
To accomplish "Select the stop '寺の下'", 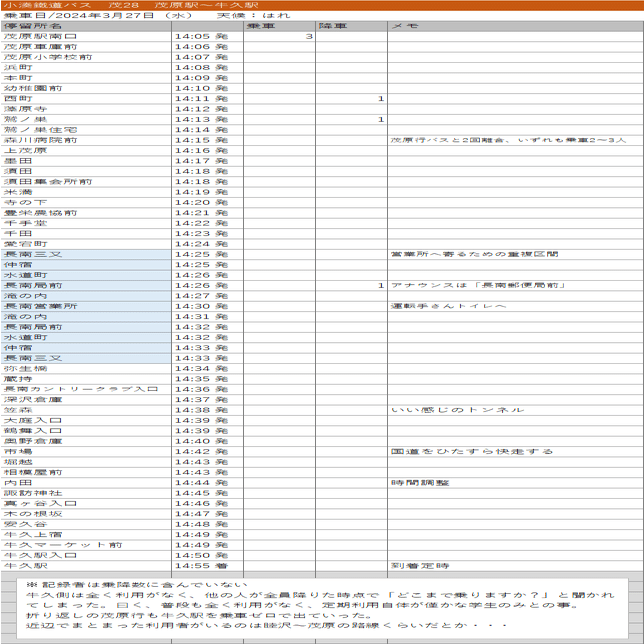I will pos(25,202).
